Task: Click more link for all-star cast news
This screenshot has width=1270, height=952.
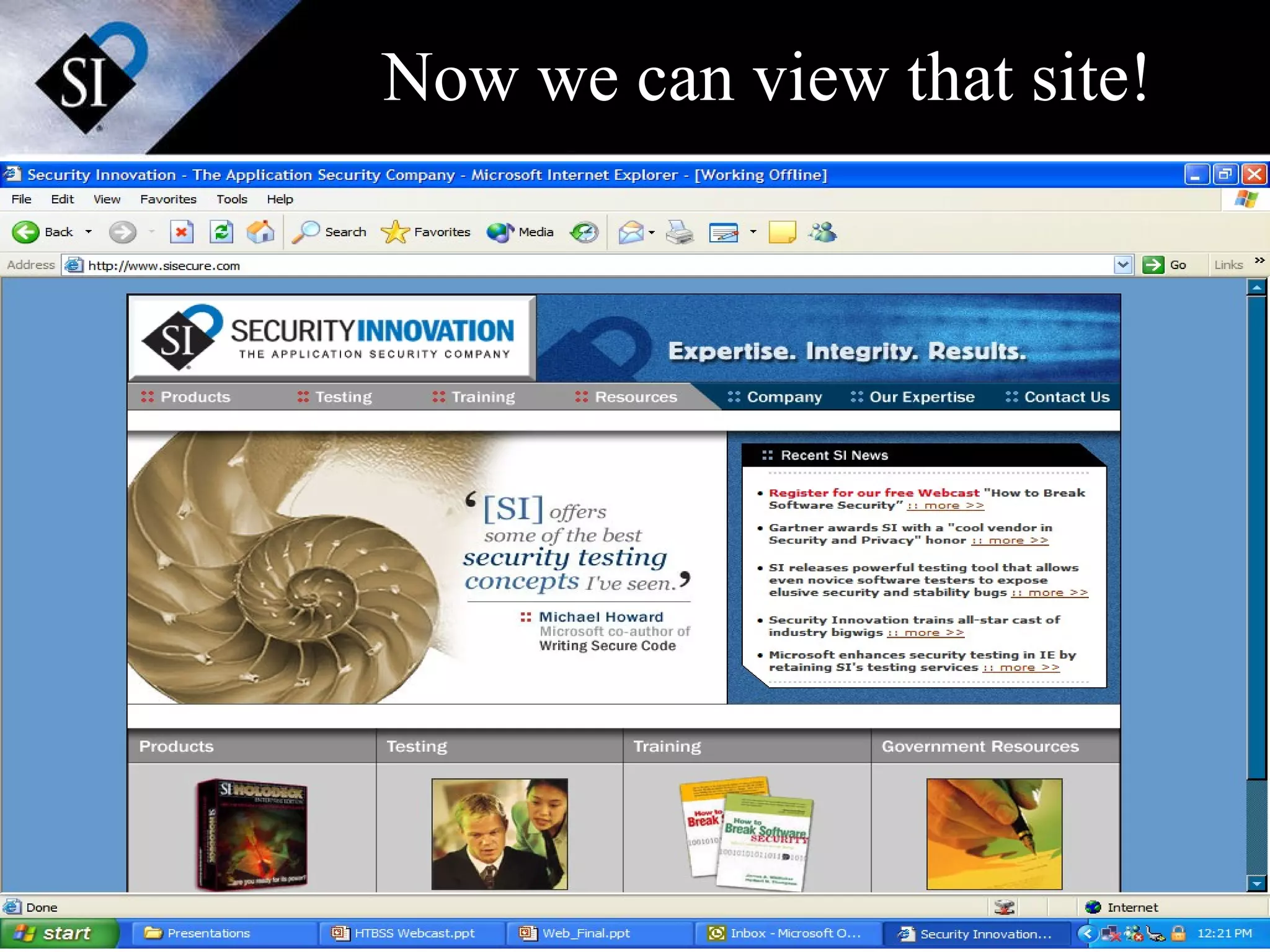Action: [x=926, y=633]
